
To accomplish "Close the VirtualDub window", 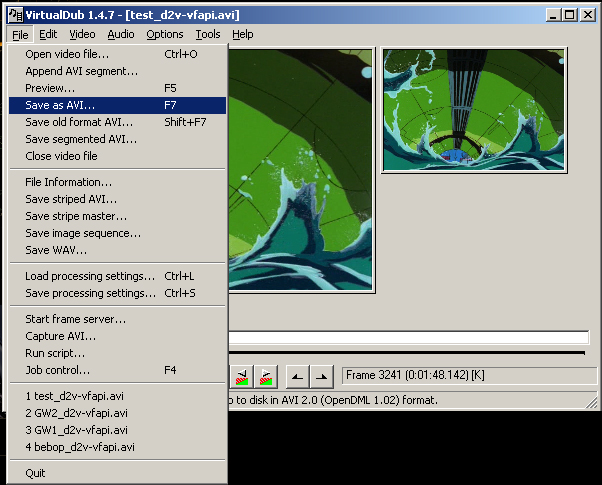I will click(588, 15).
